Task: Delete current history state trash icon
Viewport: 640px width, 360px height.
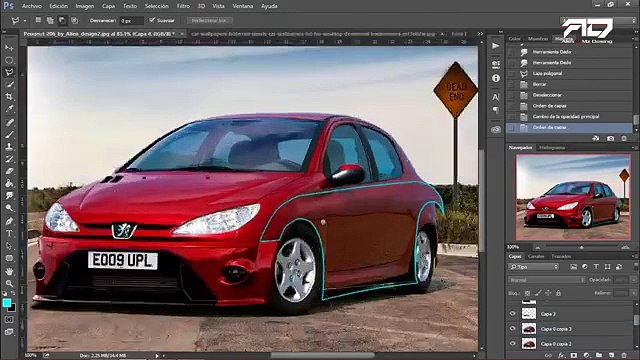Action: [624, 138]
